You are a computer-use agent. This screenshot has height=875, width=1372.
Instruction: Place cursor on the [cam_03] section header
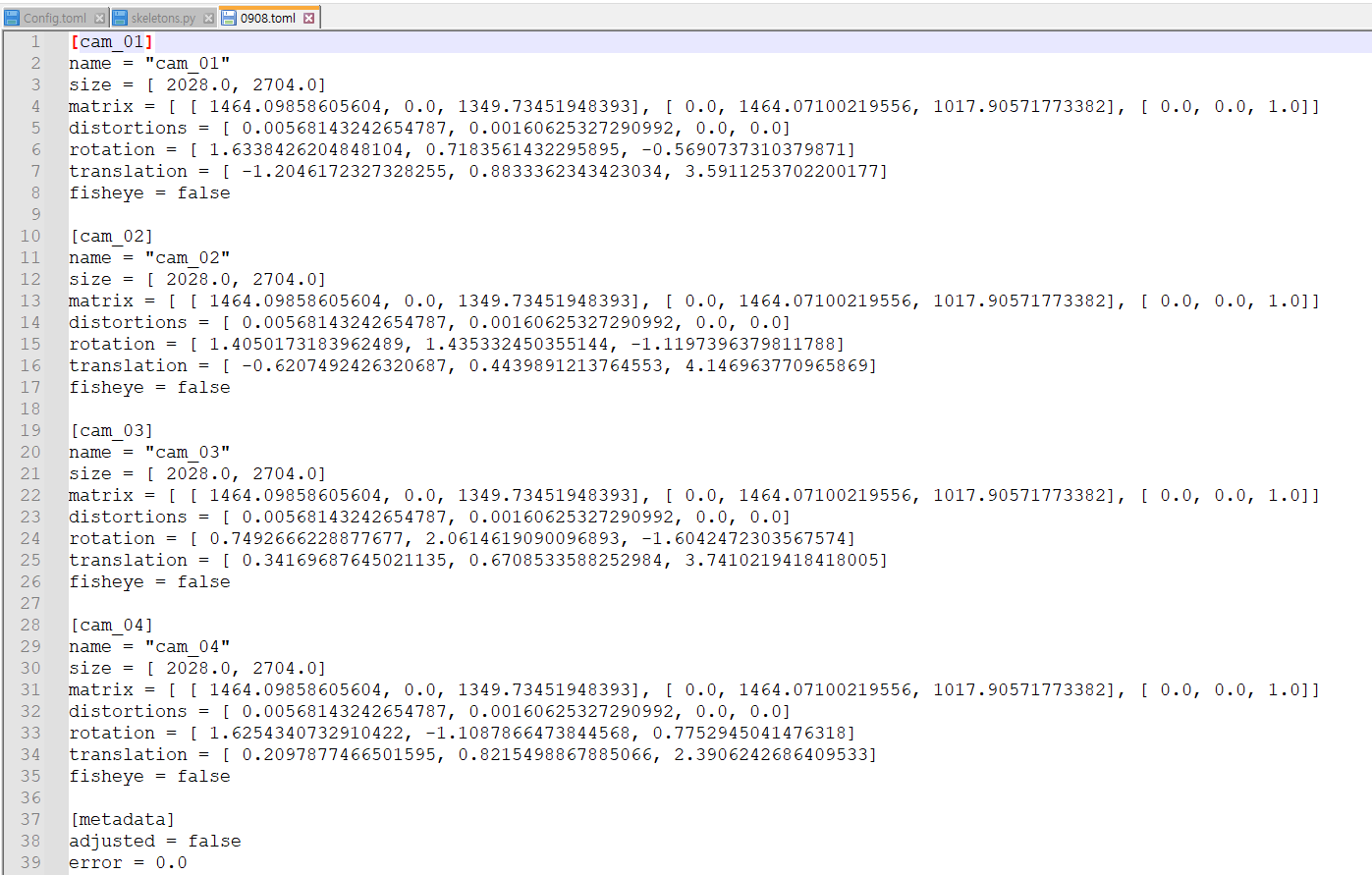click(x=112, y=430)
